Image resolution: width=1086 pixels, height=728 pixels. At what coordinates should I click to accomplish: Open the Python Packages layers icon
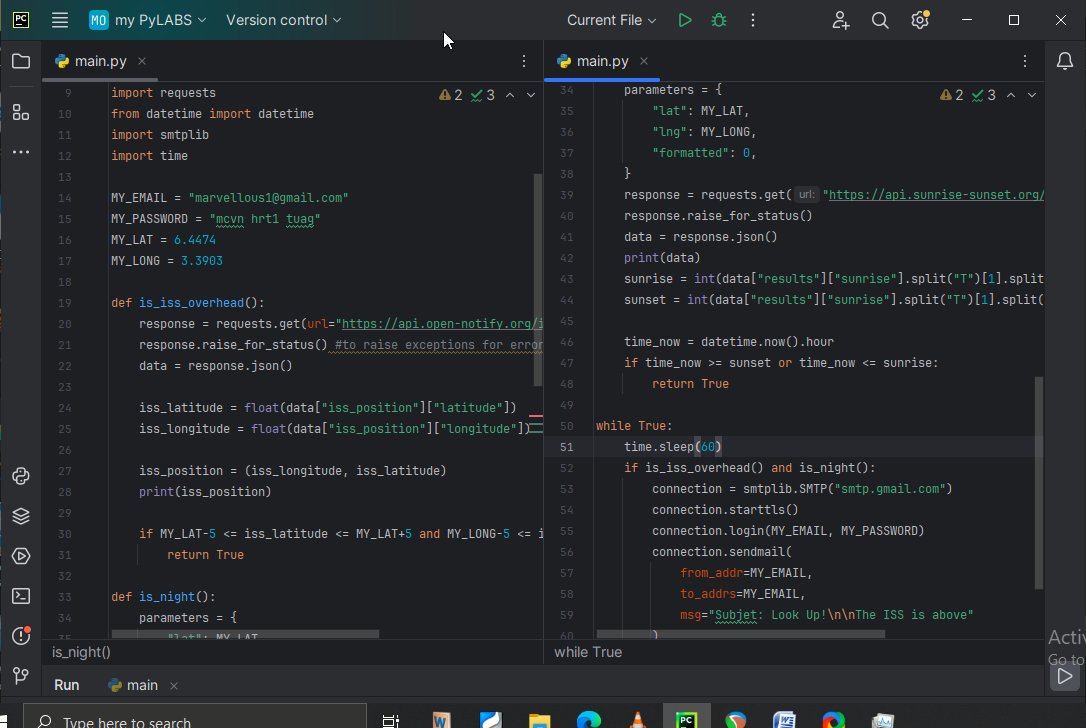pos(21,516)
